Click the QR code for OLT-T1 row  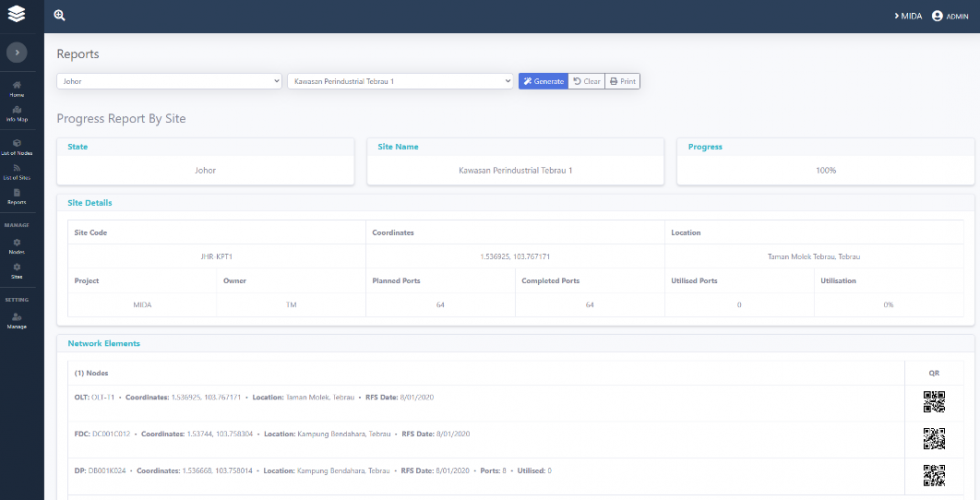[x=934, y=402]
